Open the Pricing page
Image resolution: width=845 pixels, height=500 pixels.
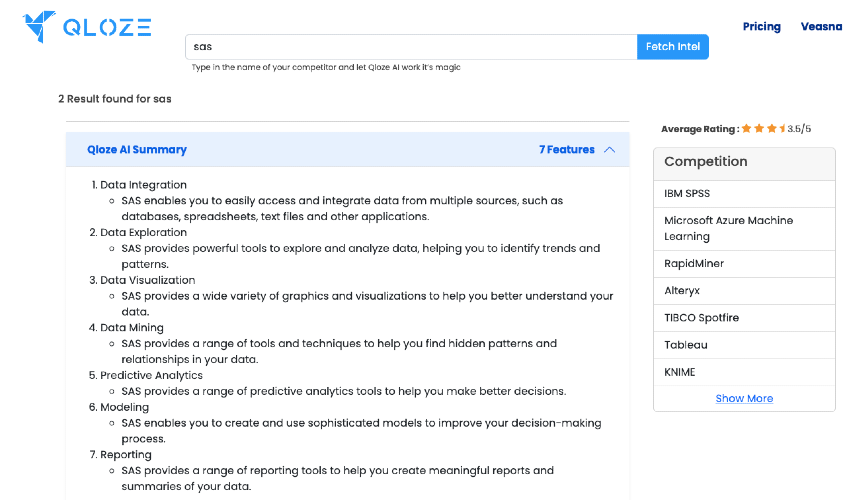click(761, 26)
